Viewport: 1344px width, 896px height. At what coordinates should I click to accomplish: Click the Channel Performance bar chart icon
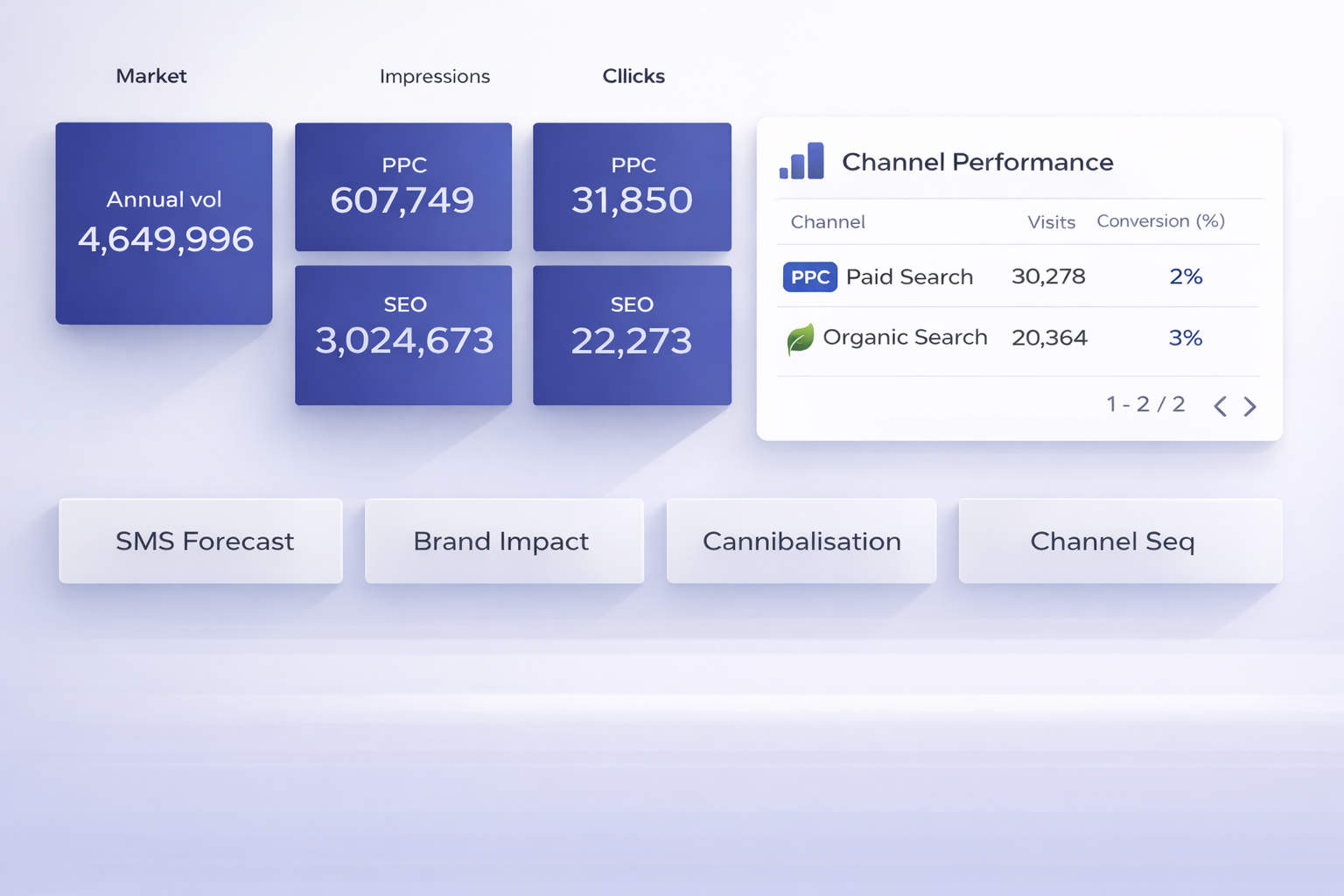801,162
